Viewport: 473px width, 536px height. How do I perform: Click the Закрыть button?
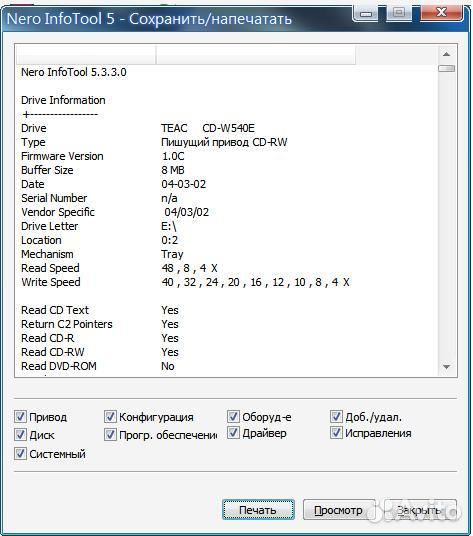point(420,510)
